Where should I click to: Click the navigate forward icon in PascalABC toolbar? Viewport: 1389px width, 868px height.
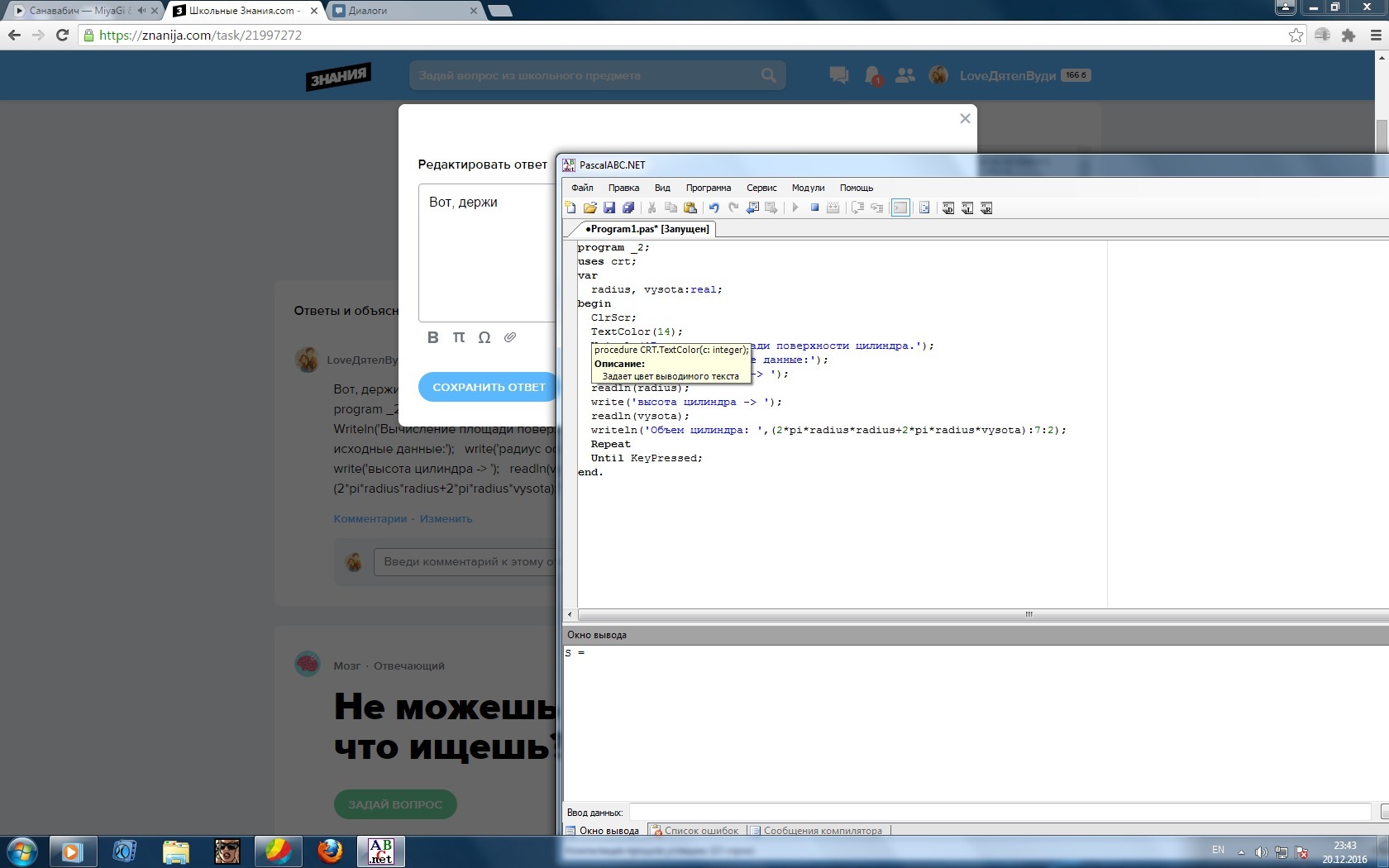point(771,207)
